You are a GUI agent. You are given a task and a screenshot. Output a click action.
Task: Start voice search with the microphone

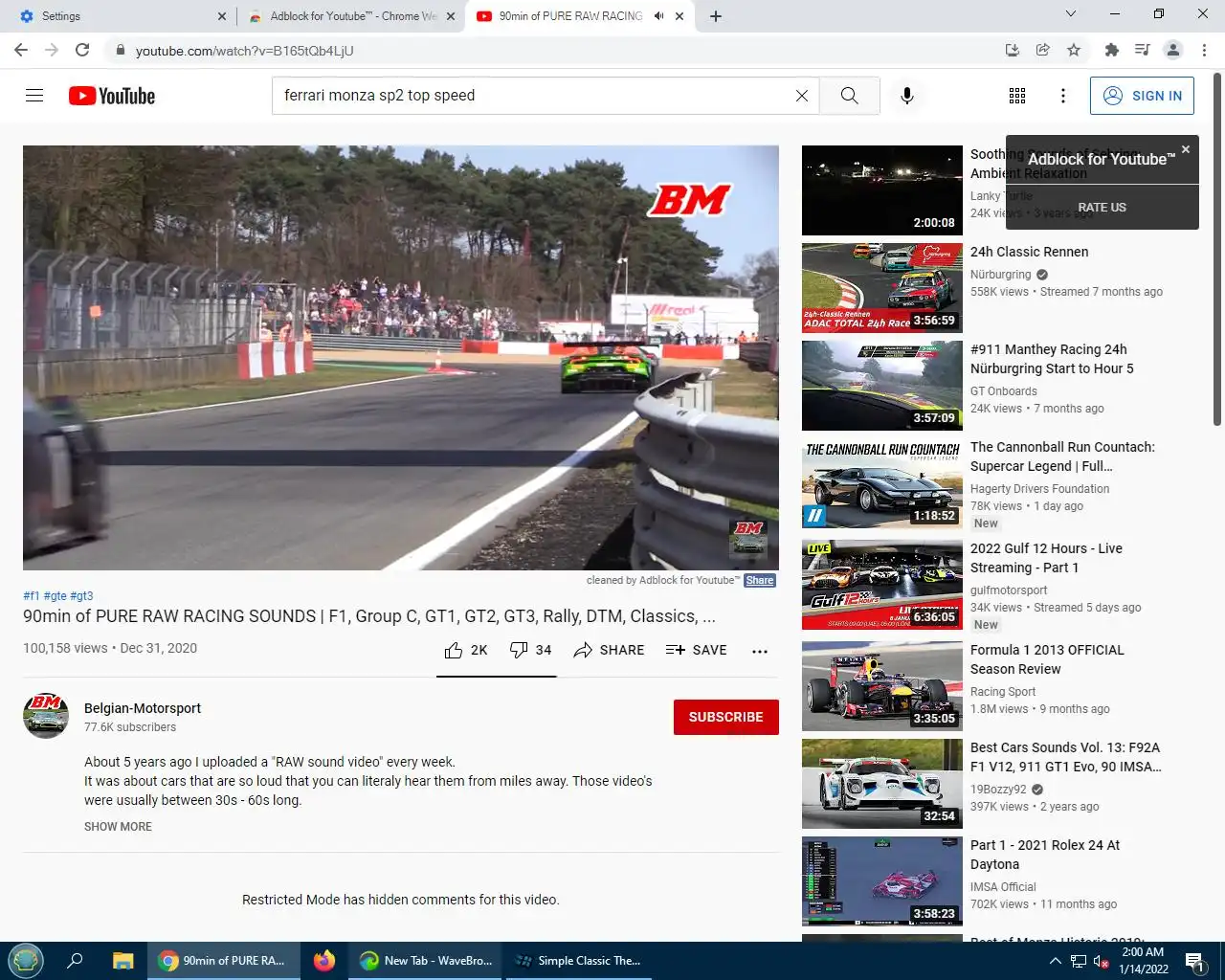pos(907,96)
